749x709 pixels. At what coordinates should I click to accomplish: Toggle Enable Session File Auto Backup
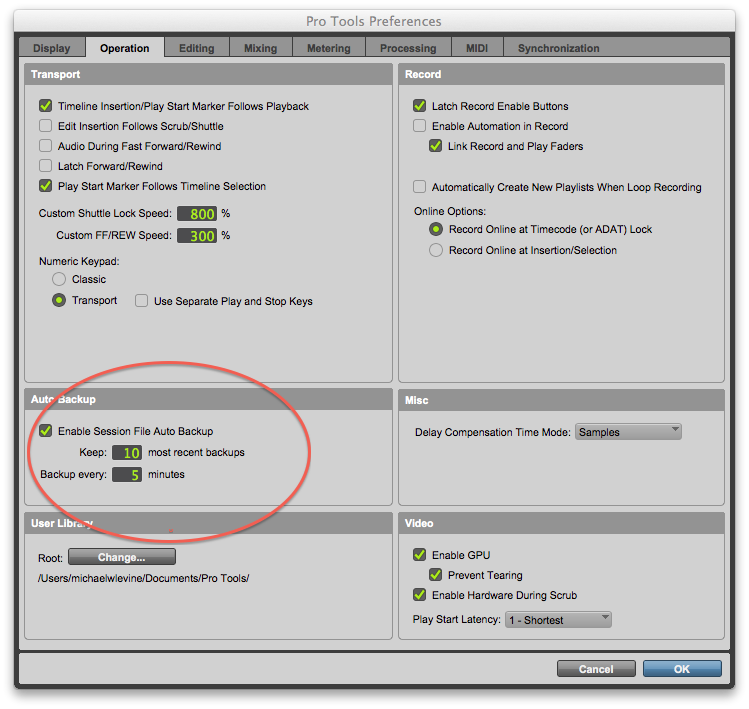point(45,431)
